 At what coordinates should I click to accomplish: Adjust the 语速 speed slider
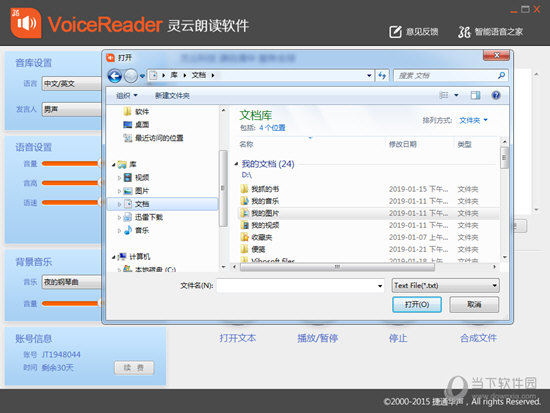pyautogui.click(x=71, y=202)
